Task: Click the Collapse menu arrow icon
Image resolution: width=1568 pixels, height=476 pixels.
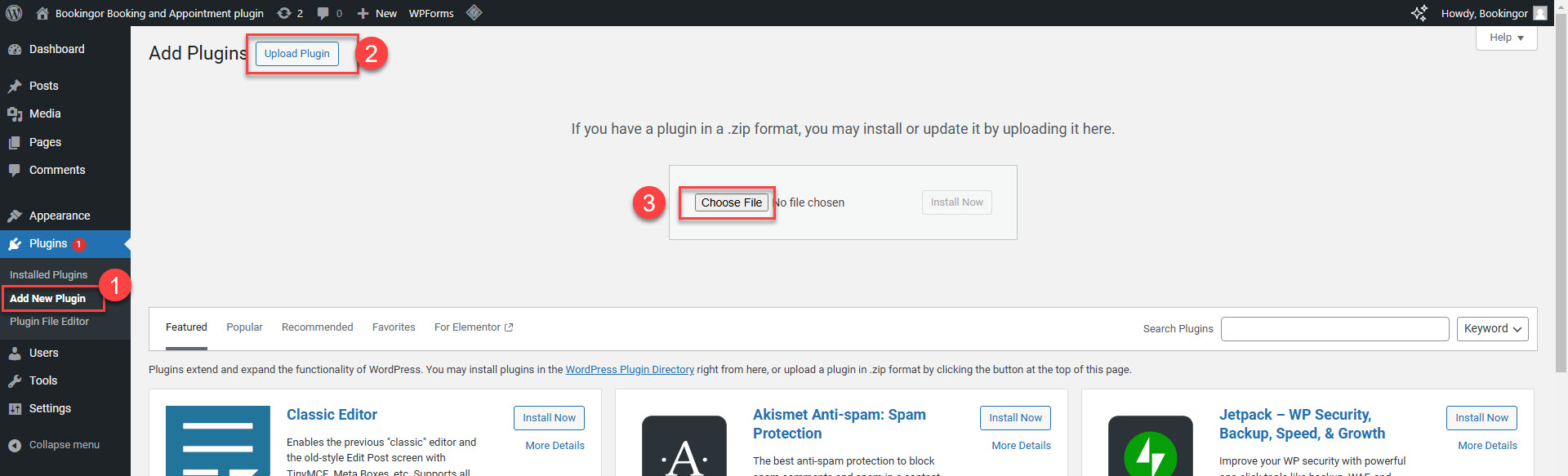Action: coord(15,445)
